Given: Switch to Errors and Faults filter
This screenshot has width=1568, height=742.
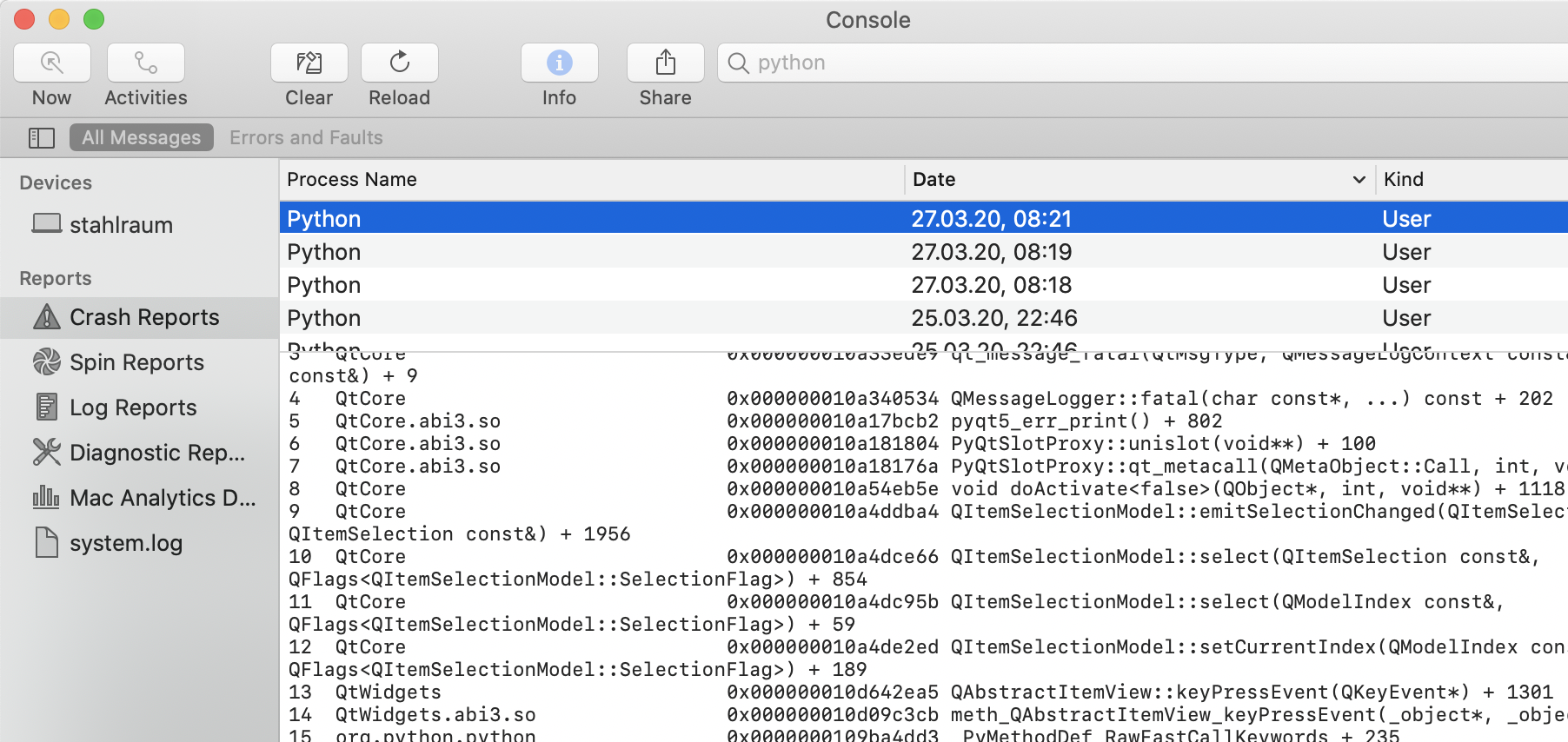Looking at the screenshot, I should coord(306,137).
